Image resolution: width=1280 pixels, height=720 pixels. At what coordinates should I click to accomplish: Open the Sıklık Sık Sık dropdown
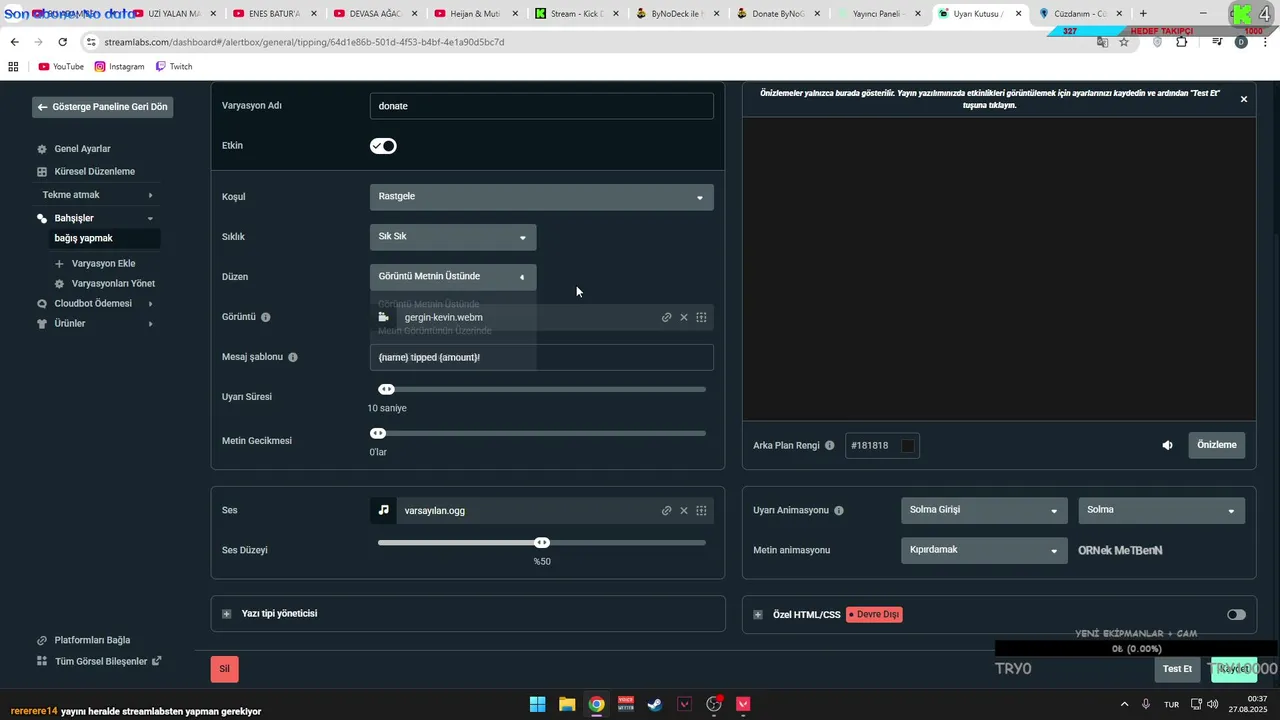coord(453,237)
